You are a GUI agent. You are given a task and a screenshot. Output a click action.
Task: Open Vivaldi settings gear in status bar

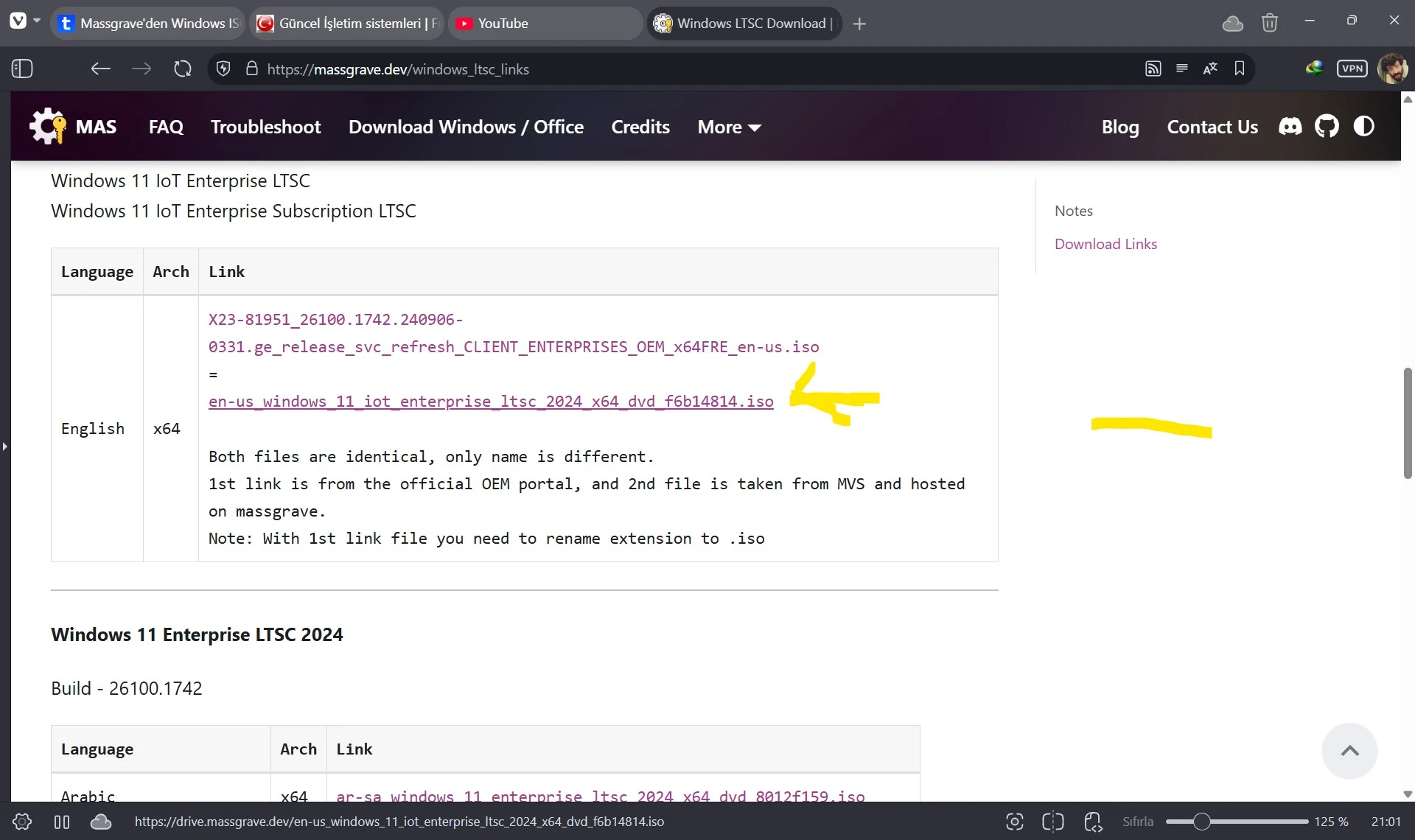(x=22, y=822)
